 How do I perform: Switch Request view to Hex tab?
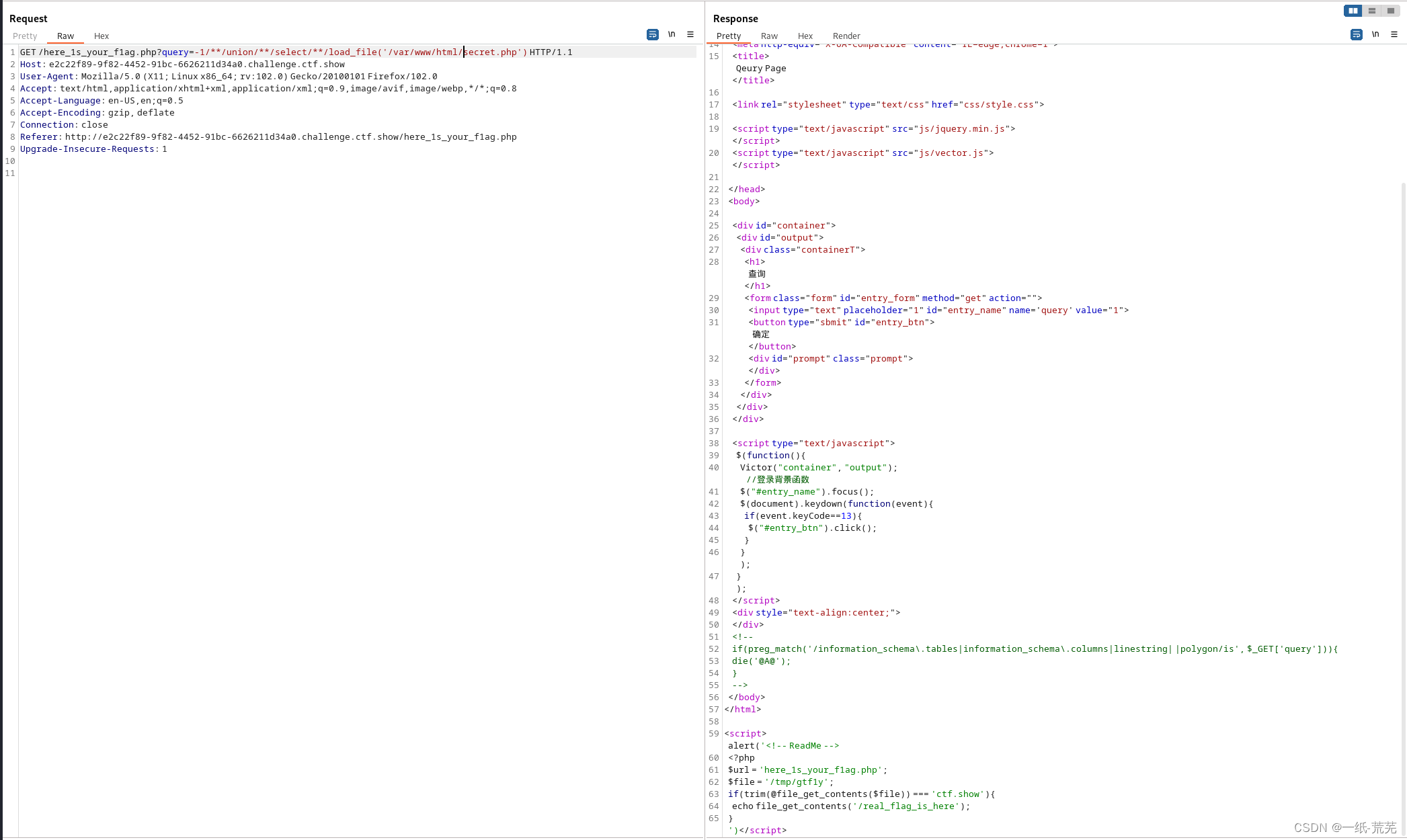(x=102, y=36)
